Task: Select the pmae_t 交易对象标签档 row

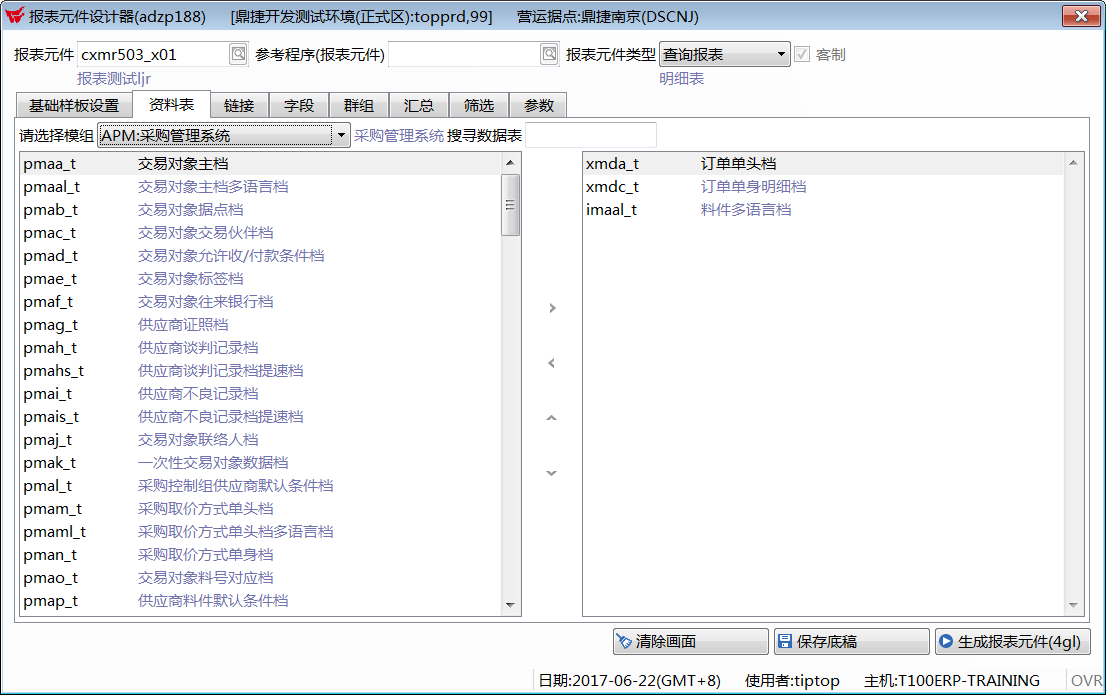Action: pos(261,279)
